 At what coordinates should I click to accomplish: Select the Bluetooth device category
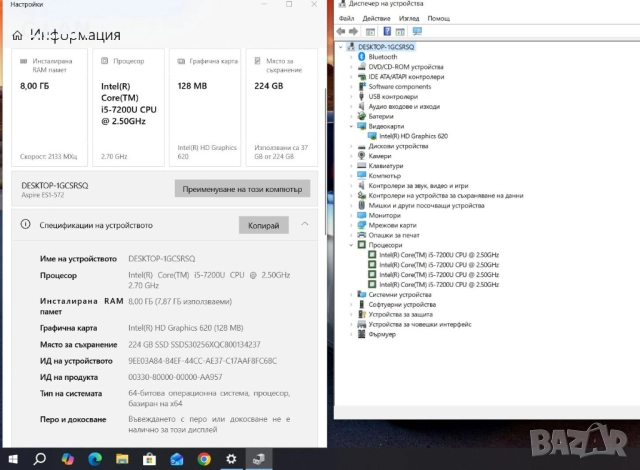(382, 57)
